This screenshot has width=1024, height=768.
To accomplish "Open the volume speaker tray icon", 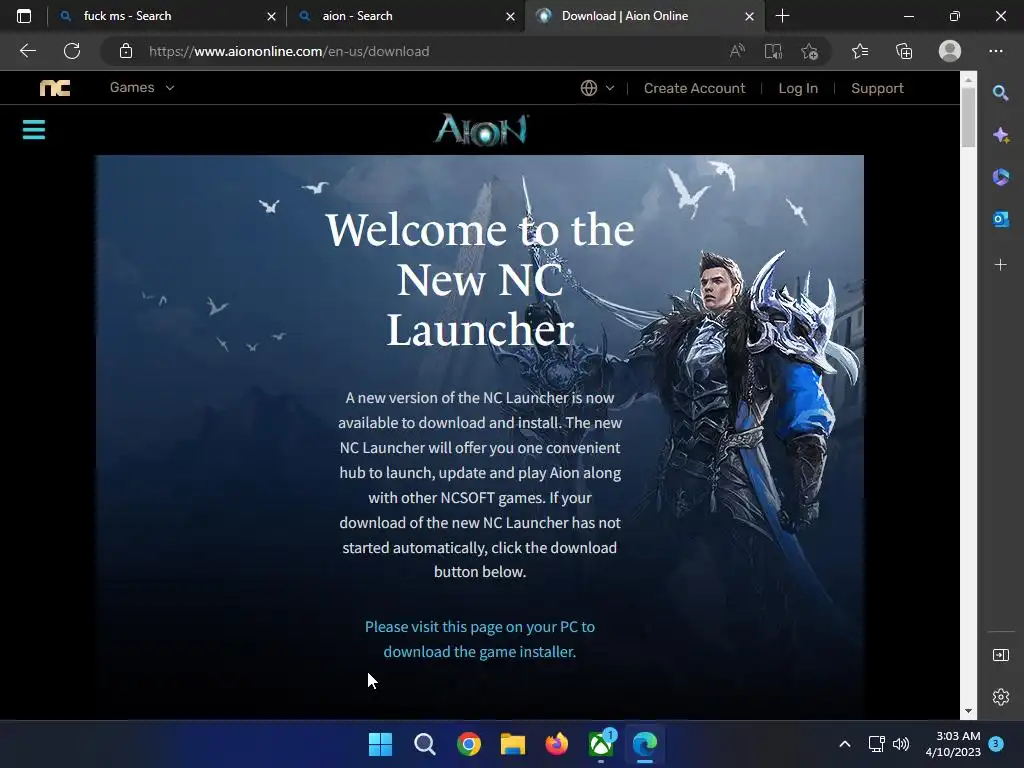I will [x=901, y=744].
